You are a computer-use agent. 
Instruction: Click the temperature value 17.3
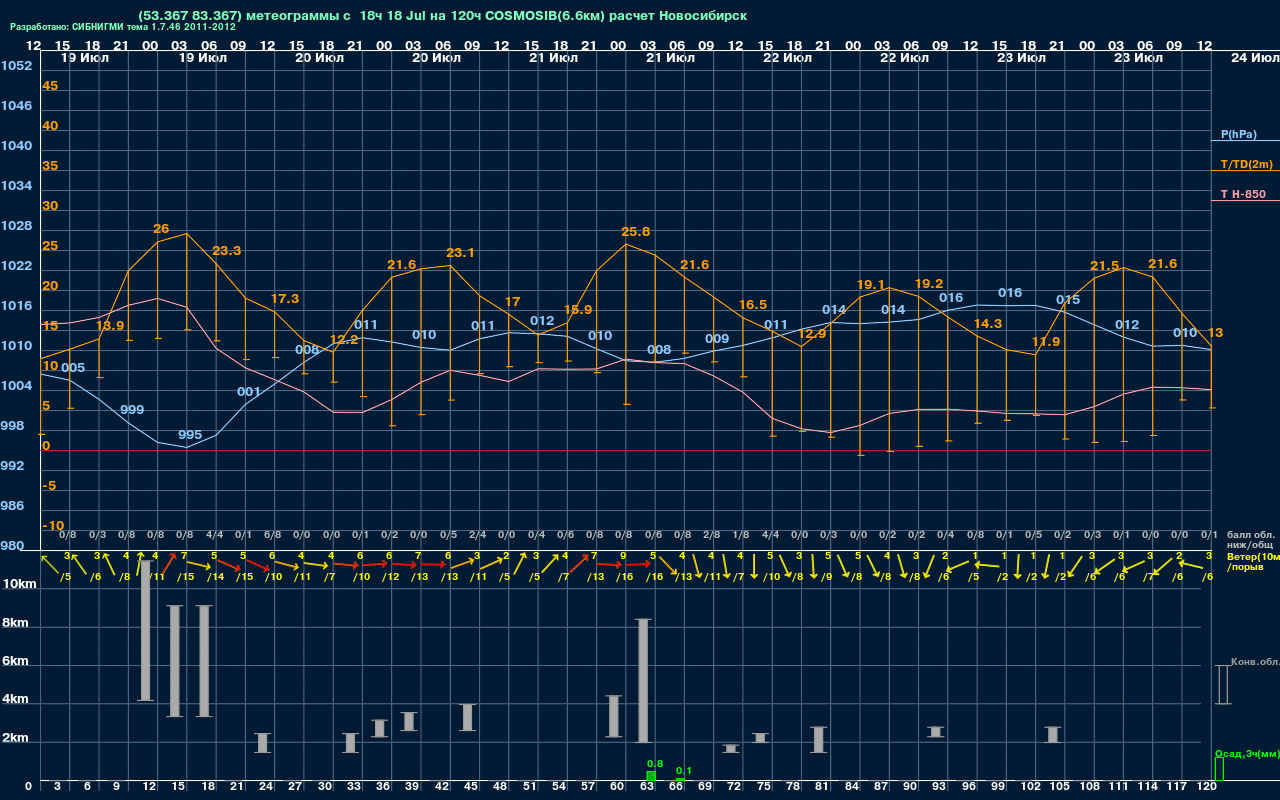(285, 298)
